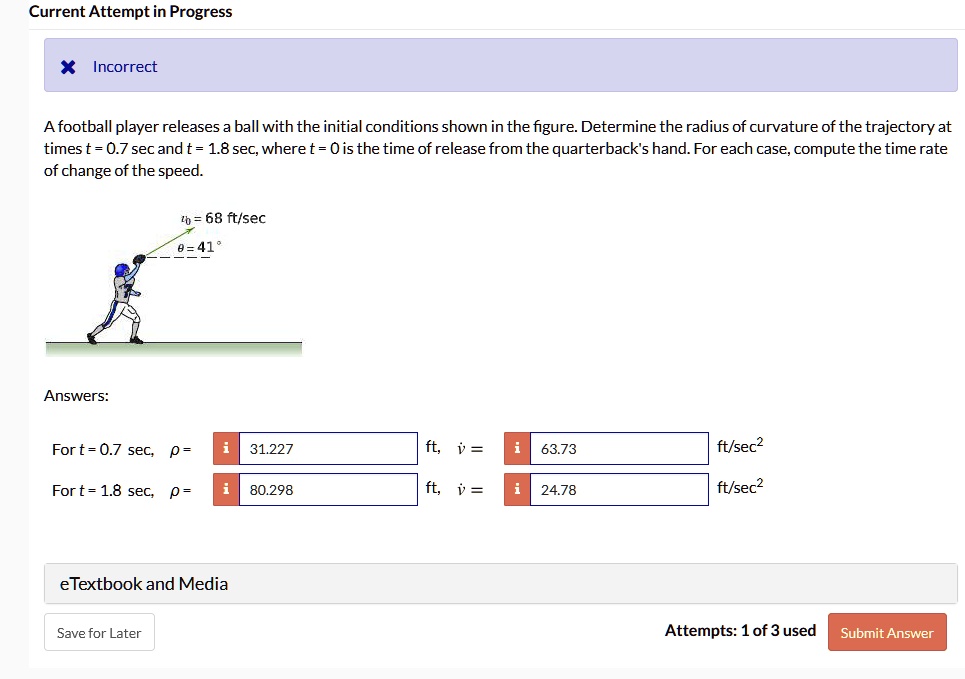This screenshot has height=679, width=965.
Task: Edit the v̇ field showing 24.78
Action: (619, 489)
